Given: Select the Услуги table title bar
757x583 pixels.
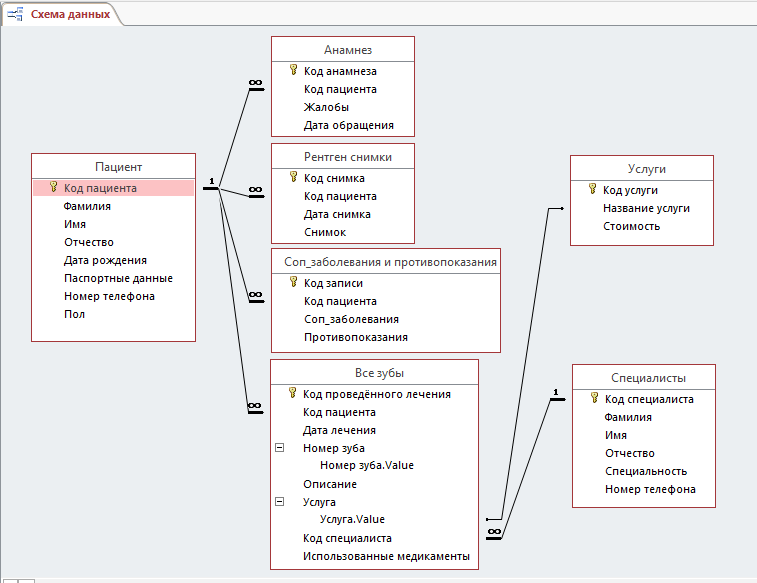Looking at the screenshot, I should point(642,169).
